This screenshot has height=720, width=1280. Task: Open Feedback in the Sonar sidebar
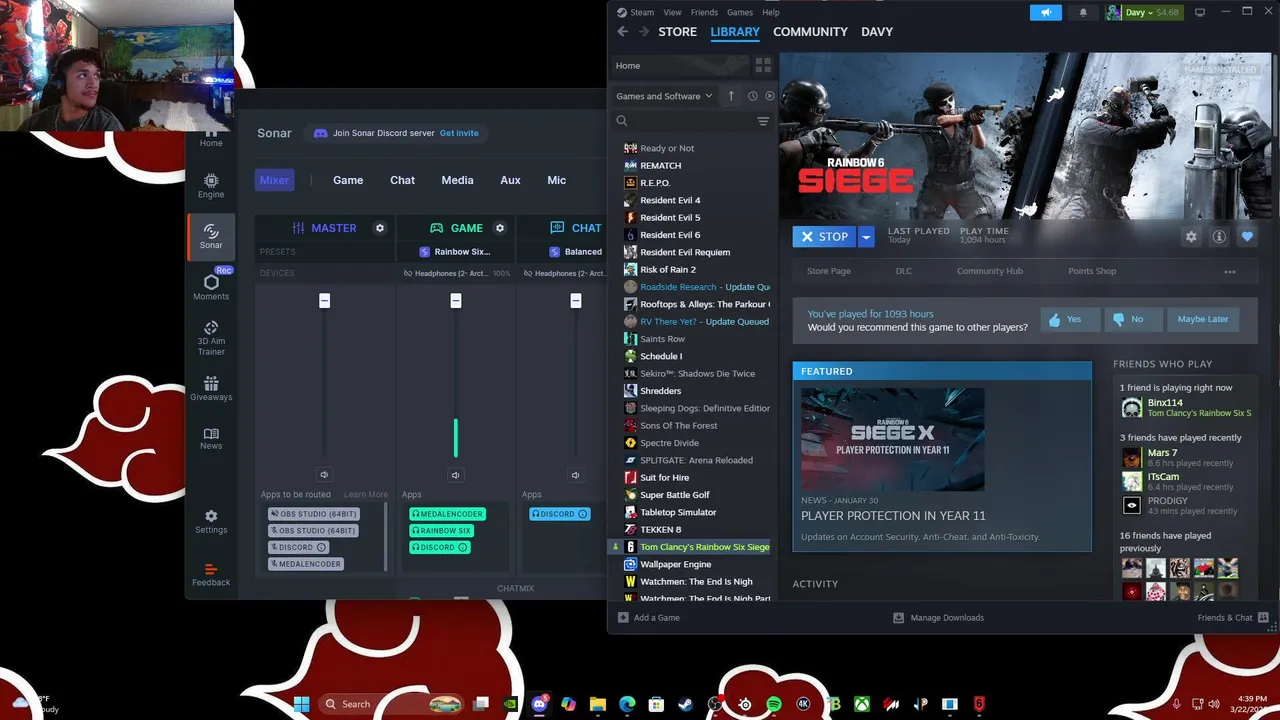[211, 574]
